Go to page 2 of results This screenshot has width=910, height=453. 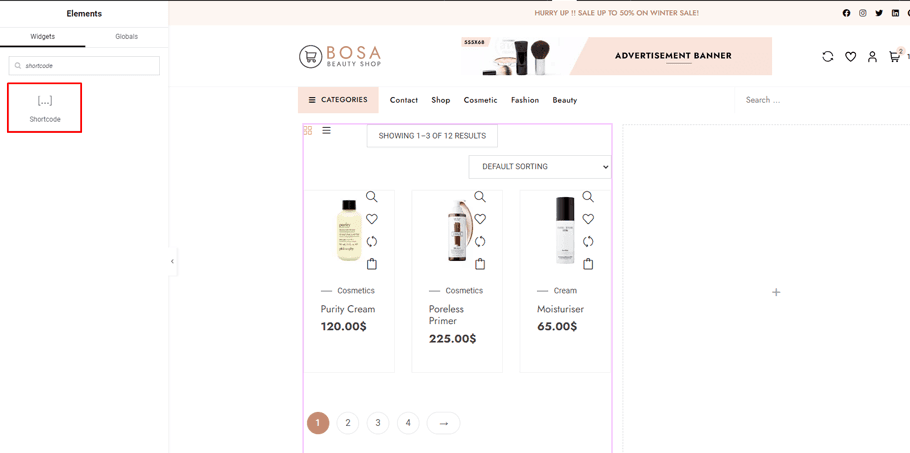coord(348,423)
